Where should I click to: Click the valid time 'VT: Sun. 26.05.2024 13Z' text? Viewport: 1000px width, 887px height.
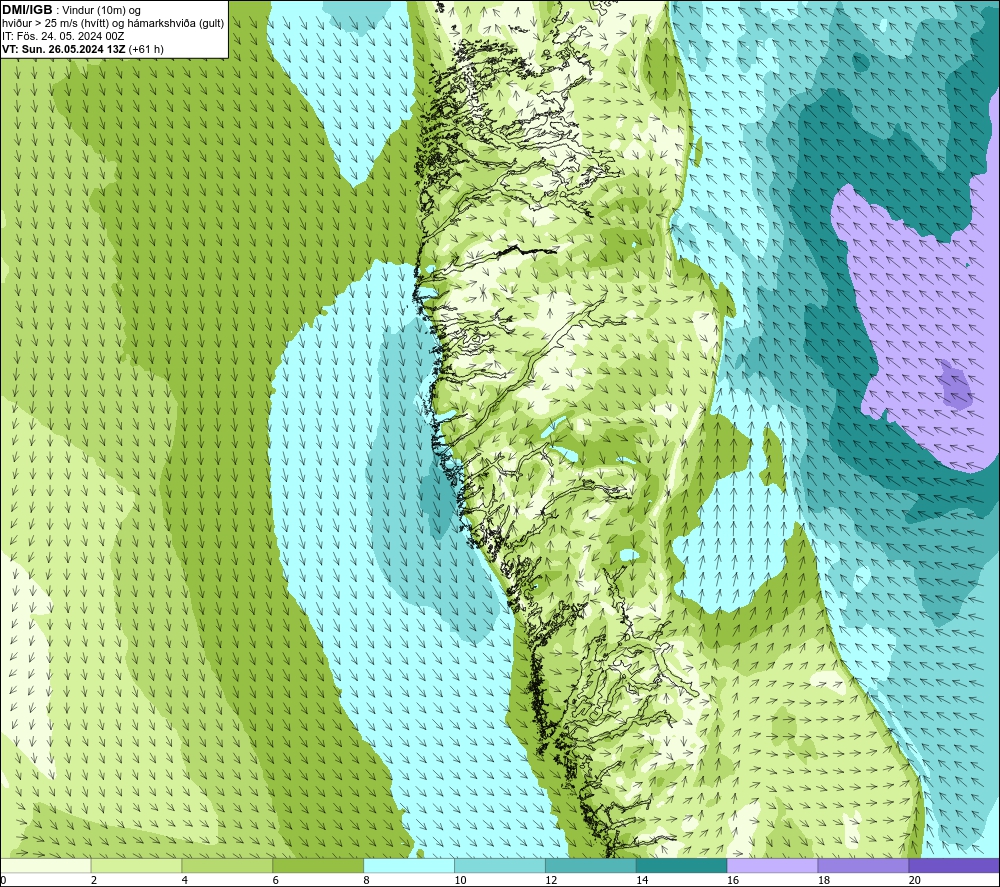[x=64, y=49]
